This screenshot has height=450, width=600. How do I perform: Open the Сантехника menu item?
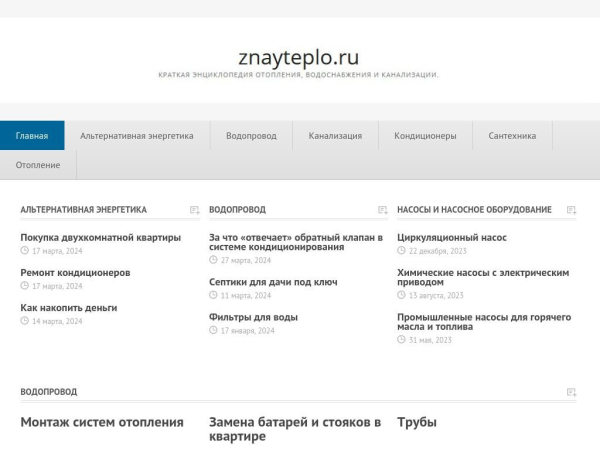[512, 135]
